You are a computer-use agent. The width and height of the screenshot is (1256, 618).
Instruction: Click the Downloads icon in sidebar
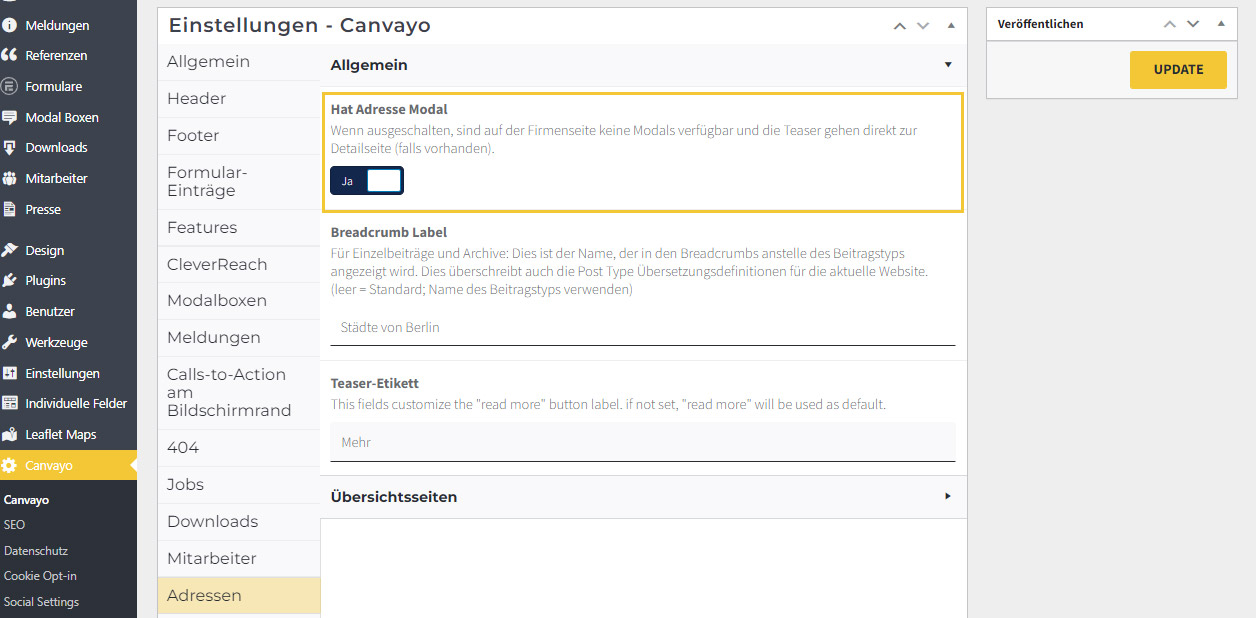[10, 148]
